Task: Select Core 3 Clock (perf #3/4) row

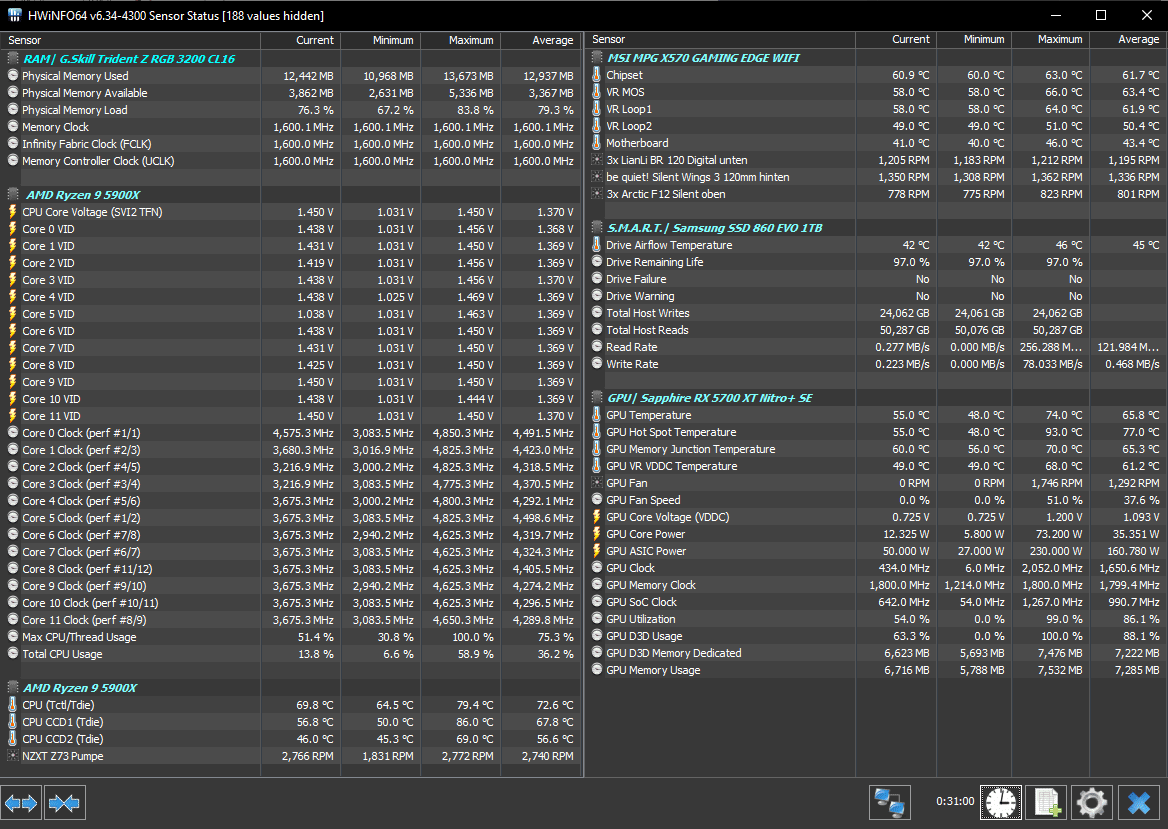Action: [291, 484]
